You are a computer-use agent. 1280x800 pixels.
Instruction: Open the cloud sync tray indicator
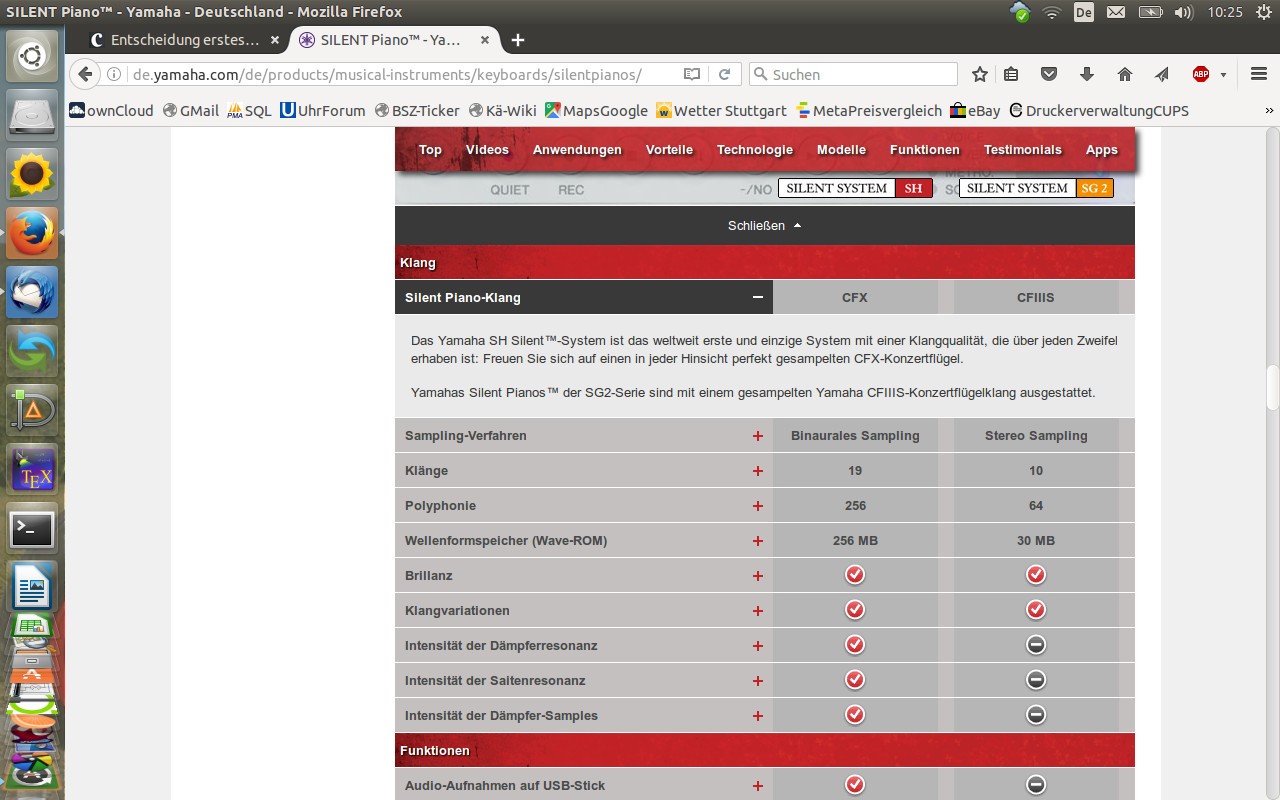(1020, 12)
